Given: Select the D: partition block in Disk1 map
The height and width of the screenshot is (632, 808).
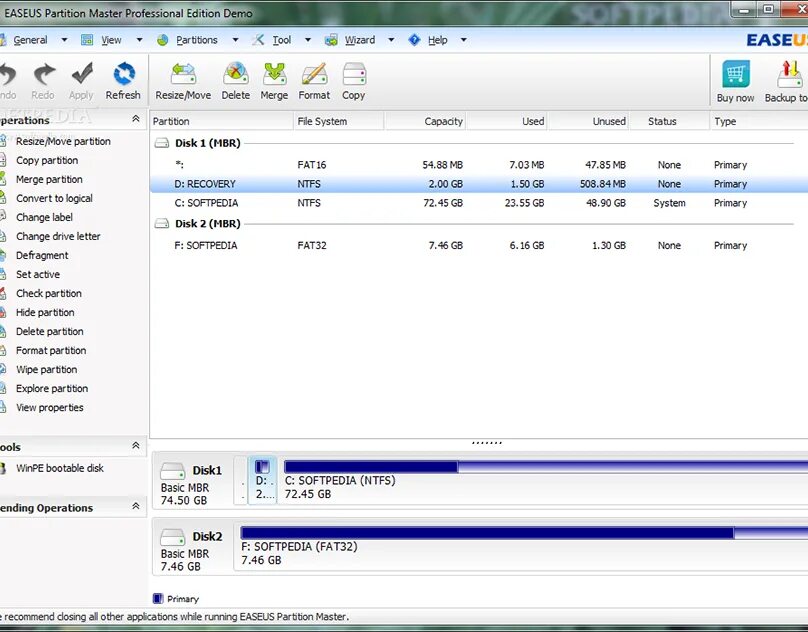Looking at the screenshot, I should tap(262, 480).
